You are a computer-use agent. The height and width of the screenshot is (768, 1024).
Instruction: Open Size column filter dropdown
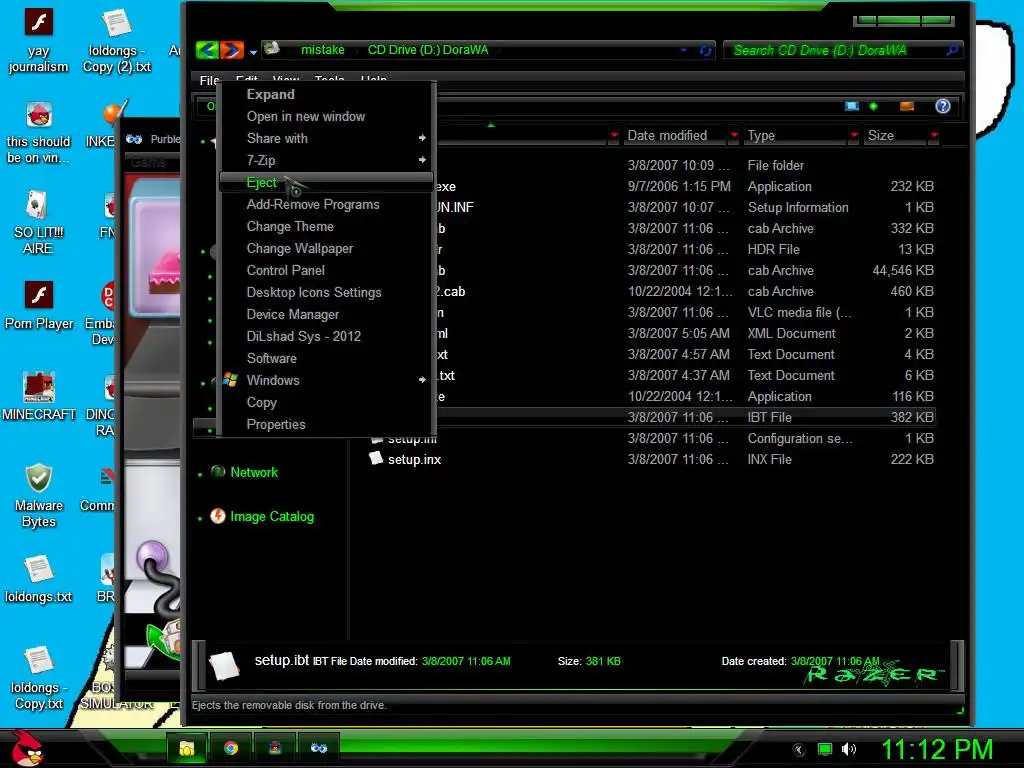click(x=934, y=135)
